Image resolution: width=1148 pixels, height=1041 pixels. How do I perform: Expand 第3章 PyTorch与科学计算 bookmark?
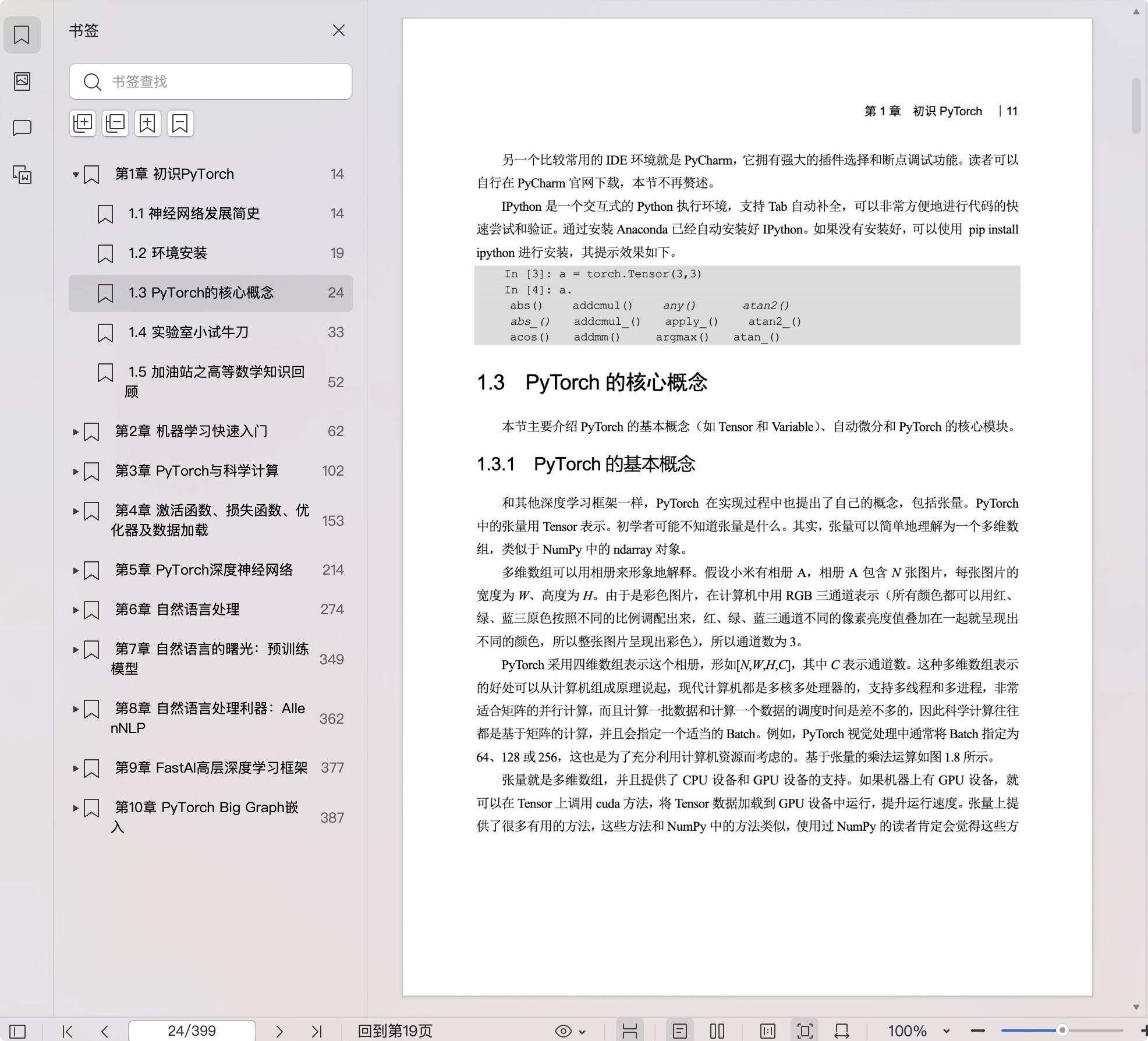click(x=76, y=471)
